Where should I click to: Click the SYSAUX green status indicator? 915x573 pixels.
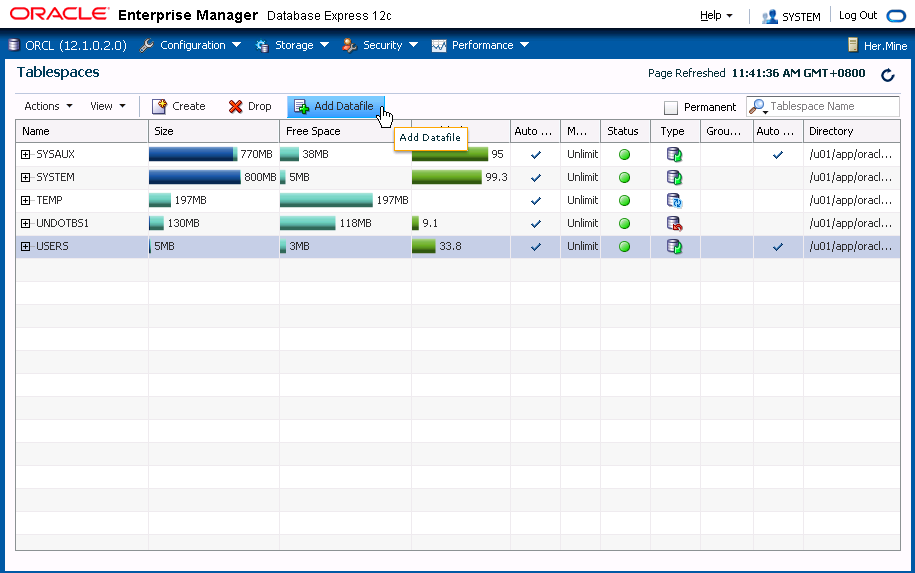pos(624,155)
